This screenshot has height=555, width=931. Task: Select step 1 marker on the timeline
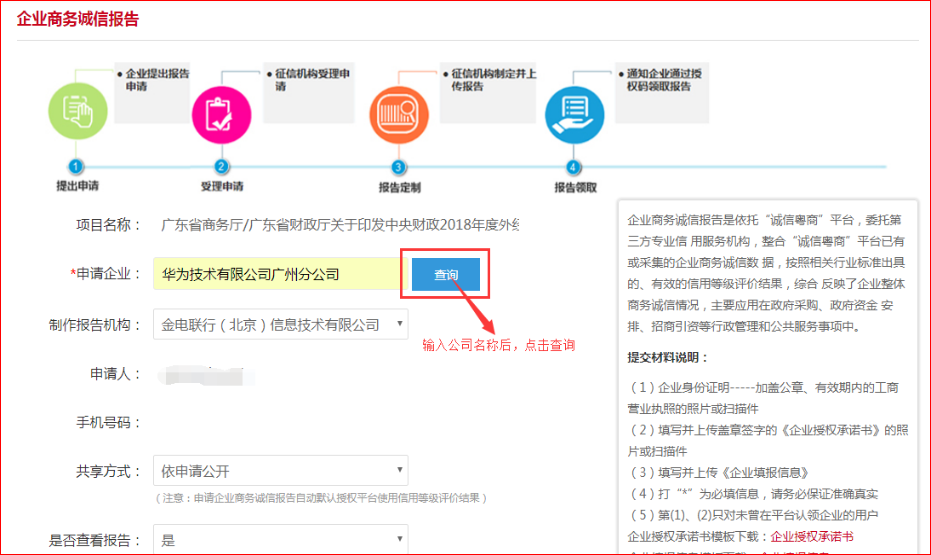point(75,167)
